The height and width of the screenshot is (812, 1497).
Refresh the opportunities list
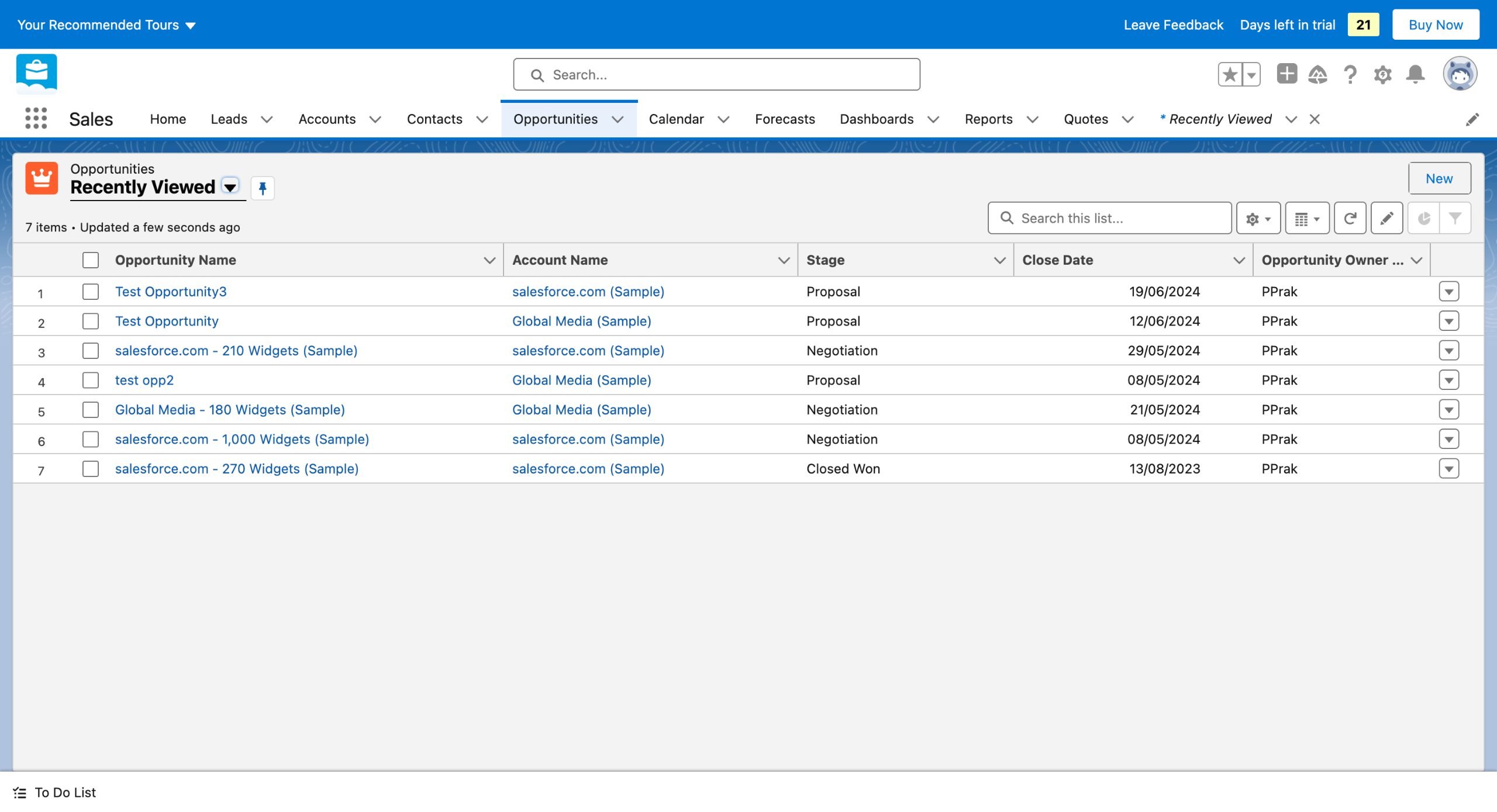tap(1350, 218)
